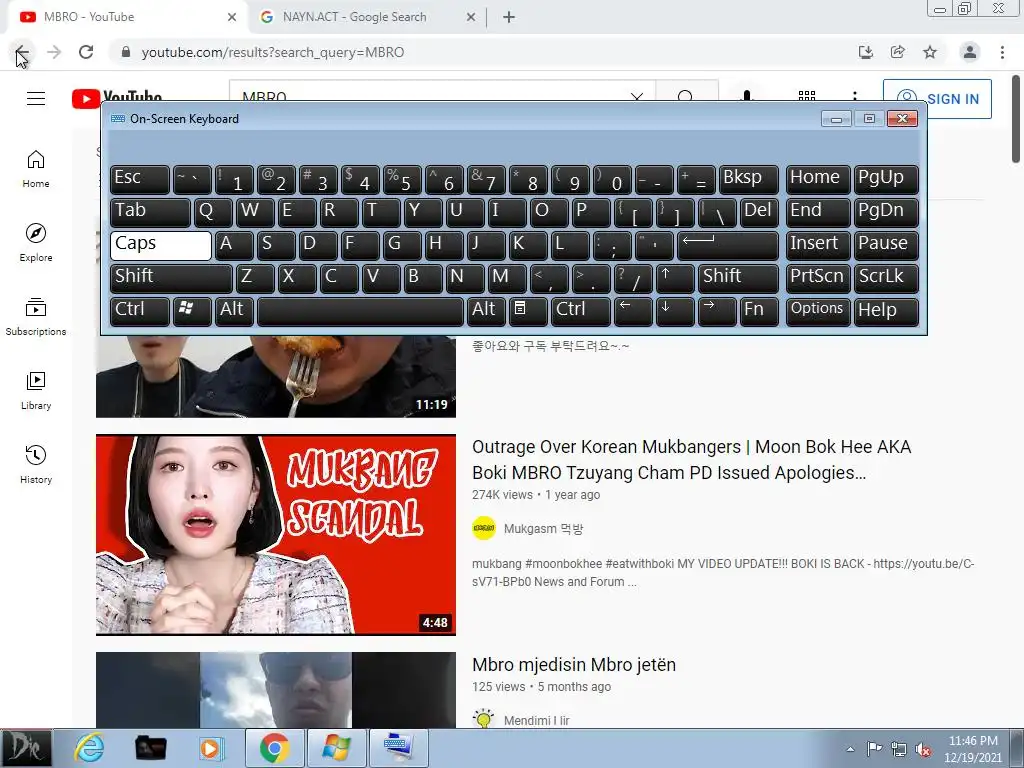
Task: Click the Mukbang Scandal video thumbnail
Action: 276,534
